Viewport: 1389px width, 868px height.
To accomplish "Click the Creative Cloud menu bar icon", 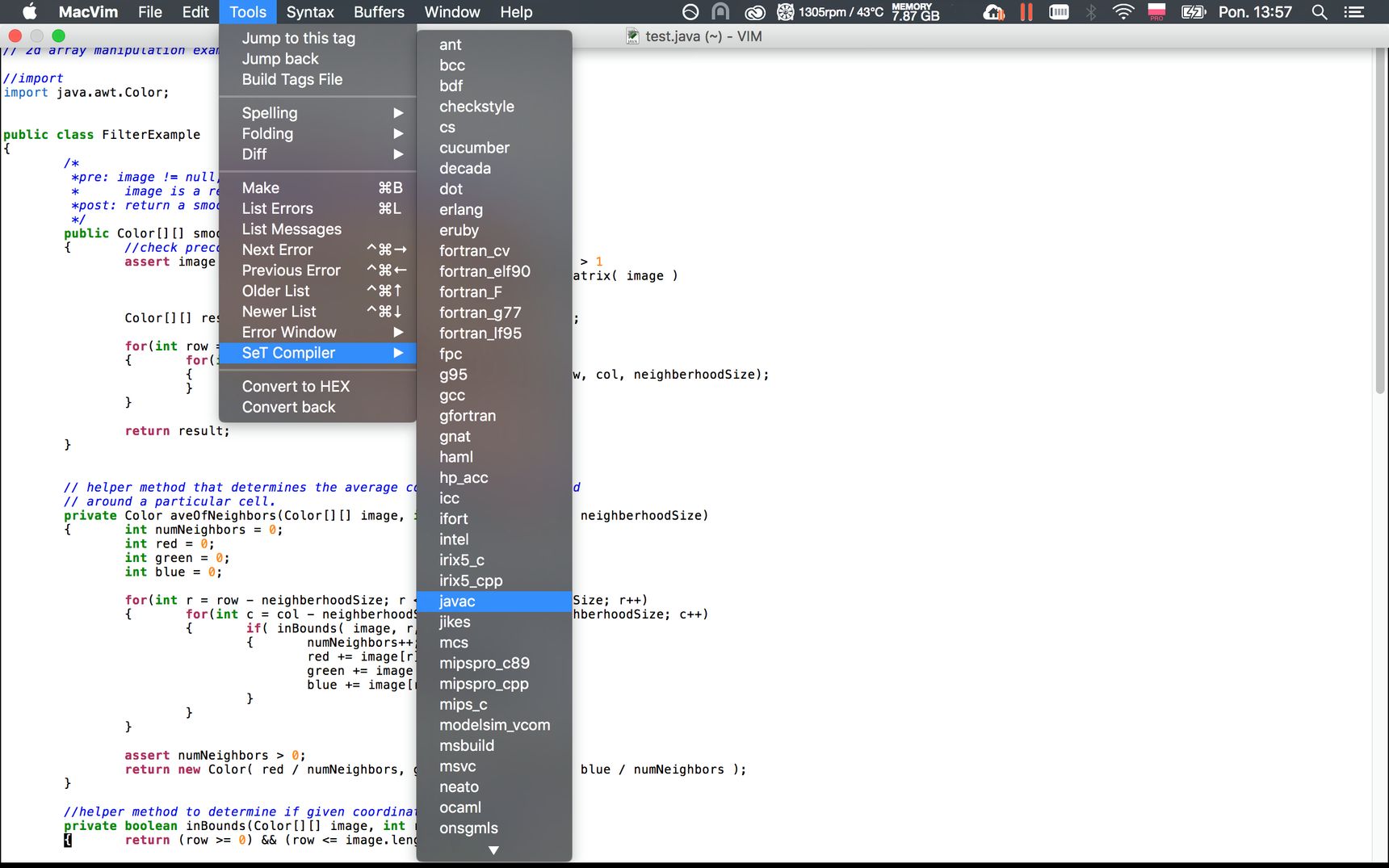I will [754, 12].
